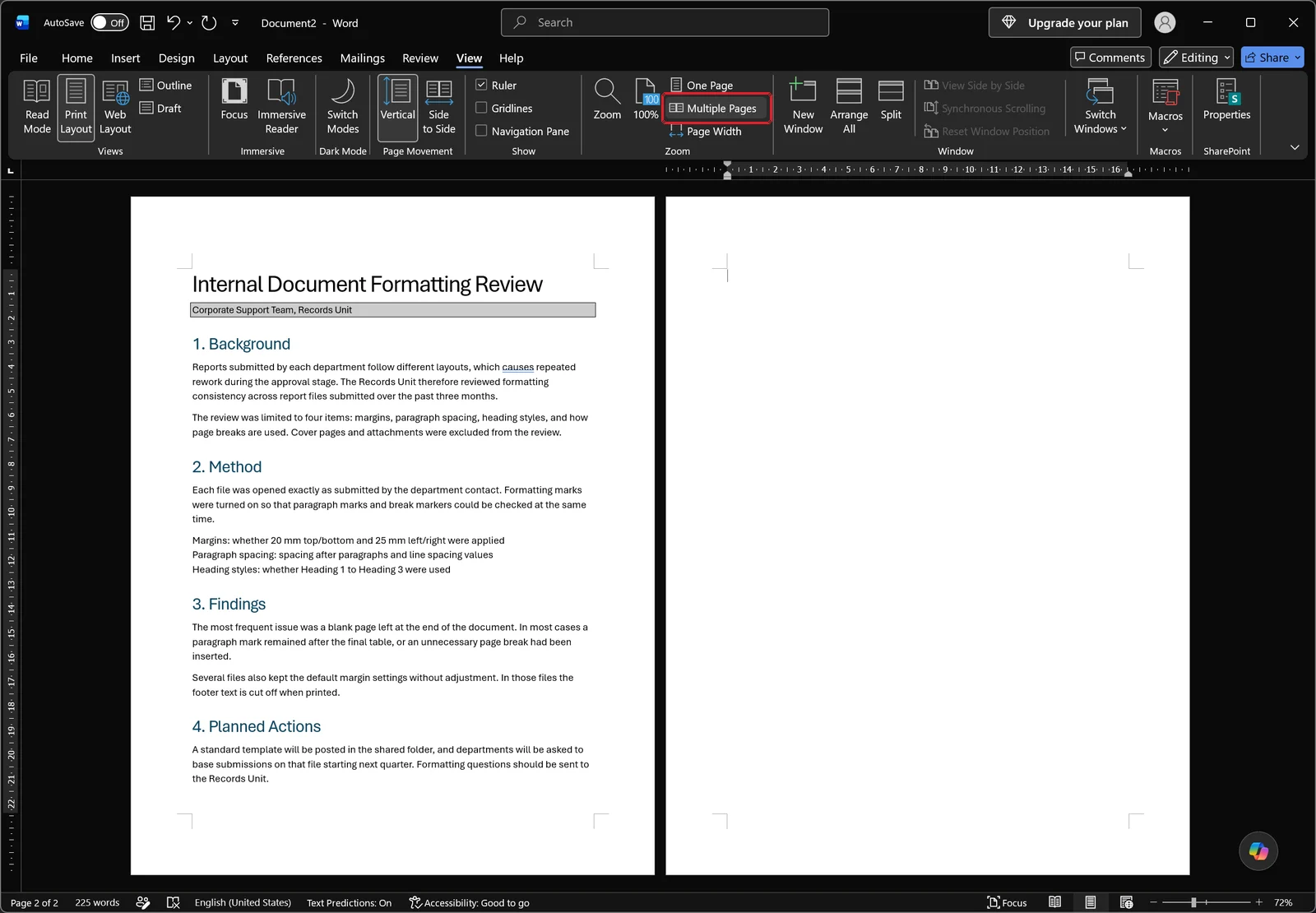The width and height of the screenshot is (1316, 913).
Task: Select Web Layout in status bar
Action: (1126, 902)
